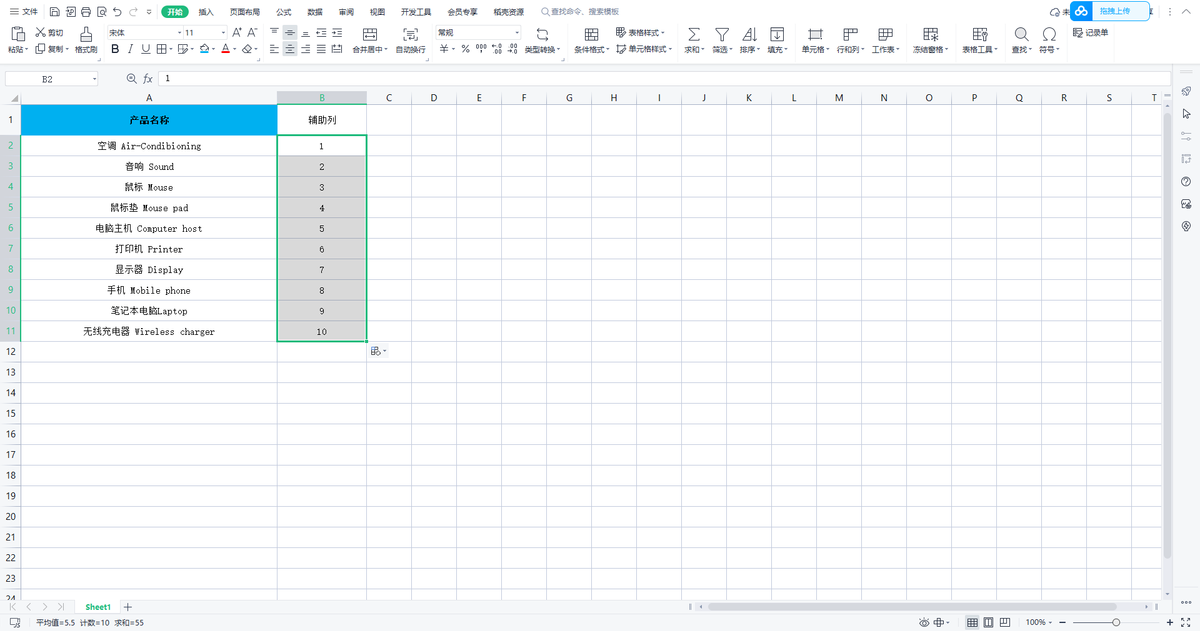This screenshot has width=1200, height=631.
Task: Click the Auto Wrap (自动换行) icon
Action: click(x=410, y=34)
